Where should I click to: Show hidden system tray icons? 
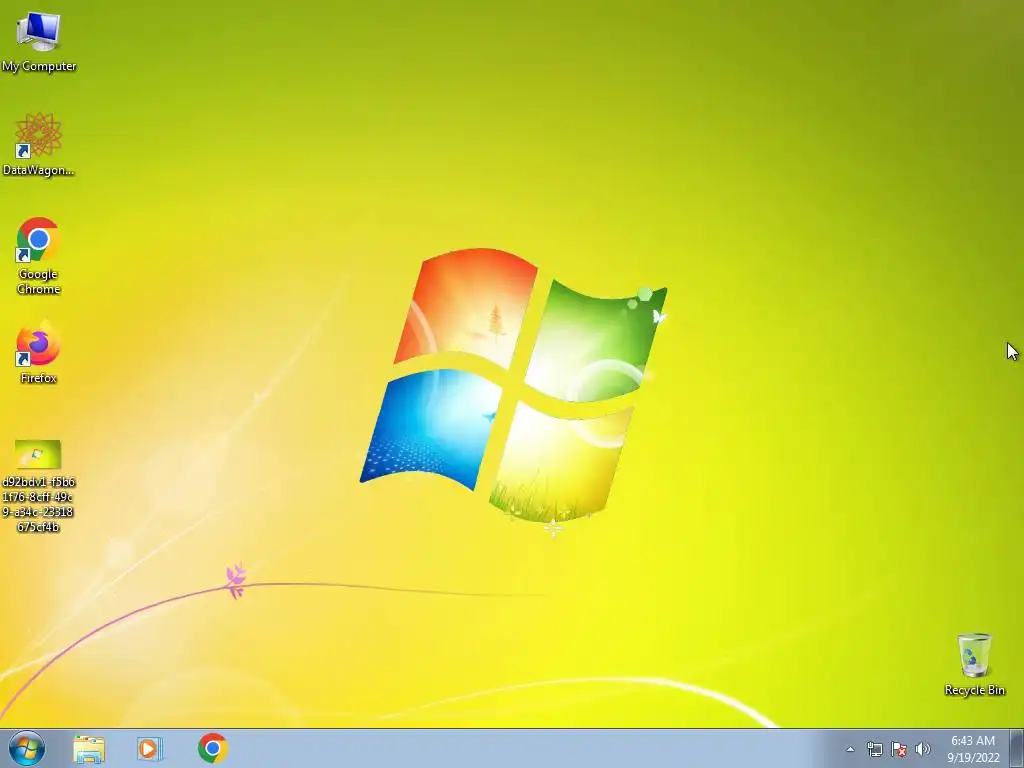[850, 749]
